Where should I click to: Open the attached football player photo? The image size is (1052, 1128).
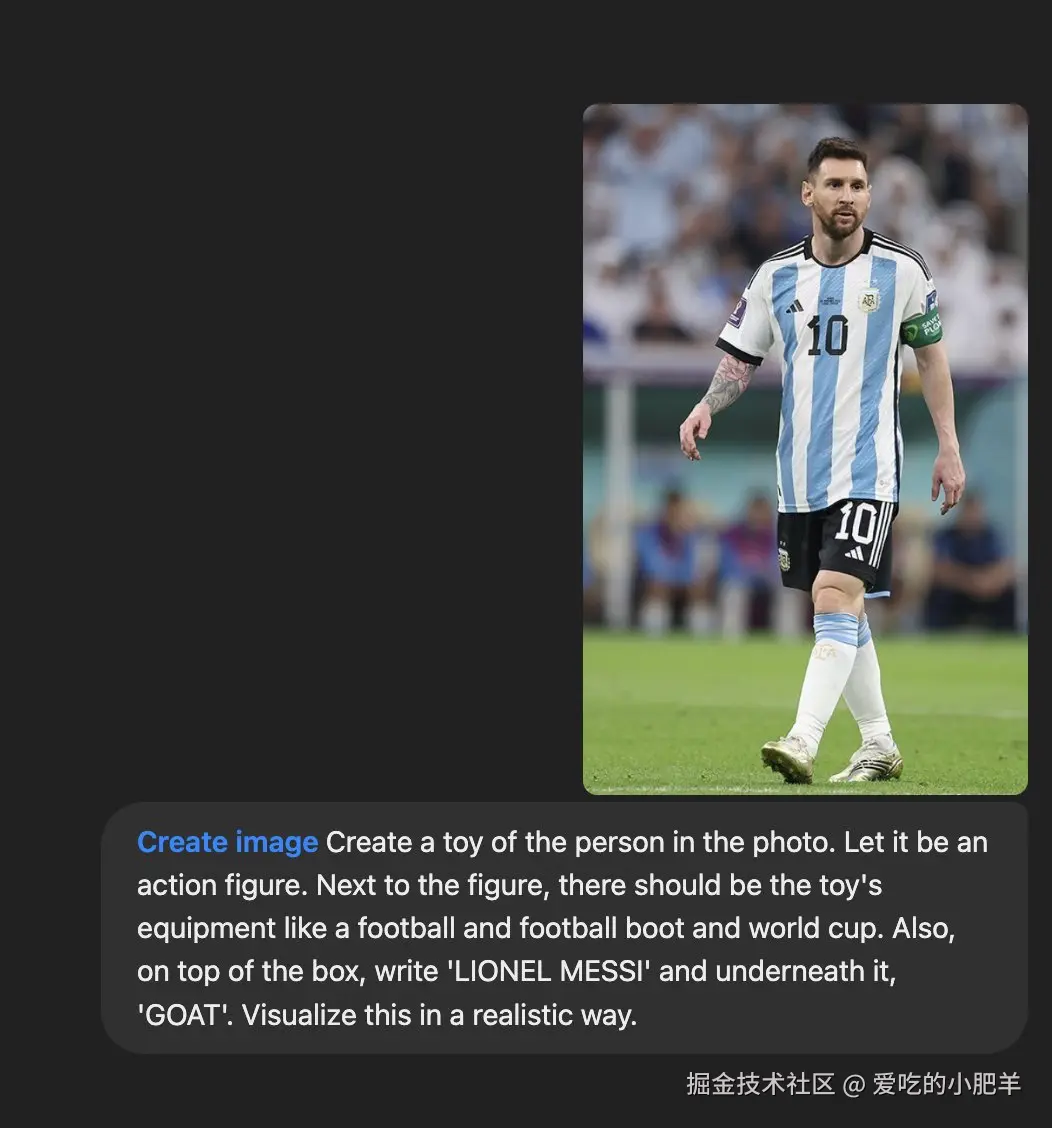click(805, 449)
